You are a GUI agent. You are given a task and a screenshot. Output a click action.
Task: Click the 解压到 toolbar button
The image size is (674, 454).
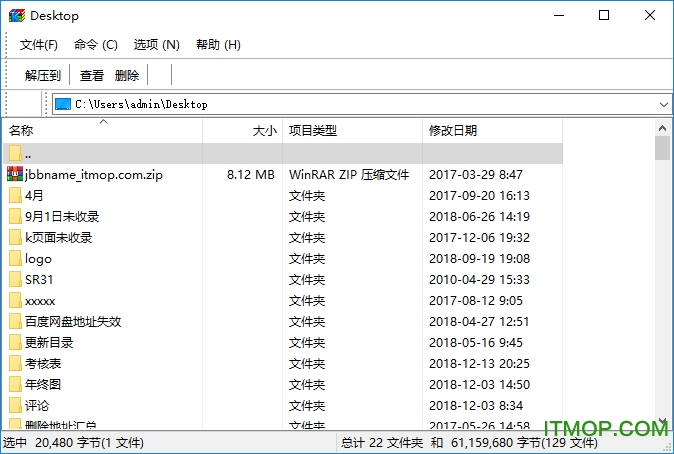pos(43,75)
